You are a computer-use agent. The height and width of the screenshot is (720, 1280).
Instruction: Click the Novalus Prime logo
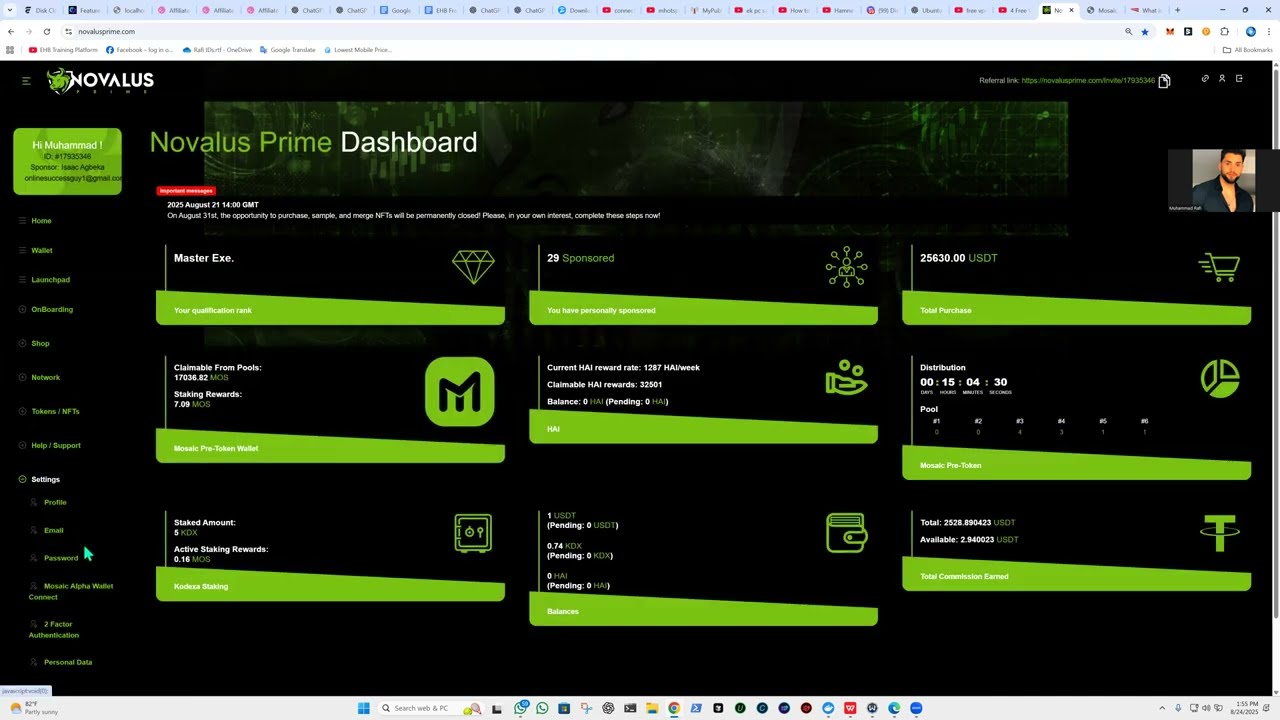tap(100, 81)
